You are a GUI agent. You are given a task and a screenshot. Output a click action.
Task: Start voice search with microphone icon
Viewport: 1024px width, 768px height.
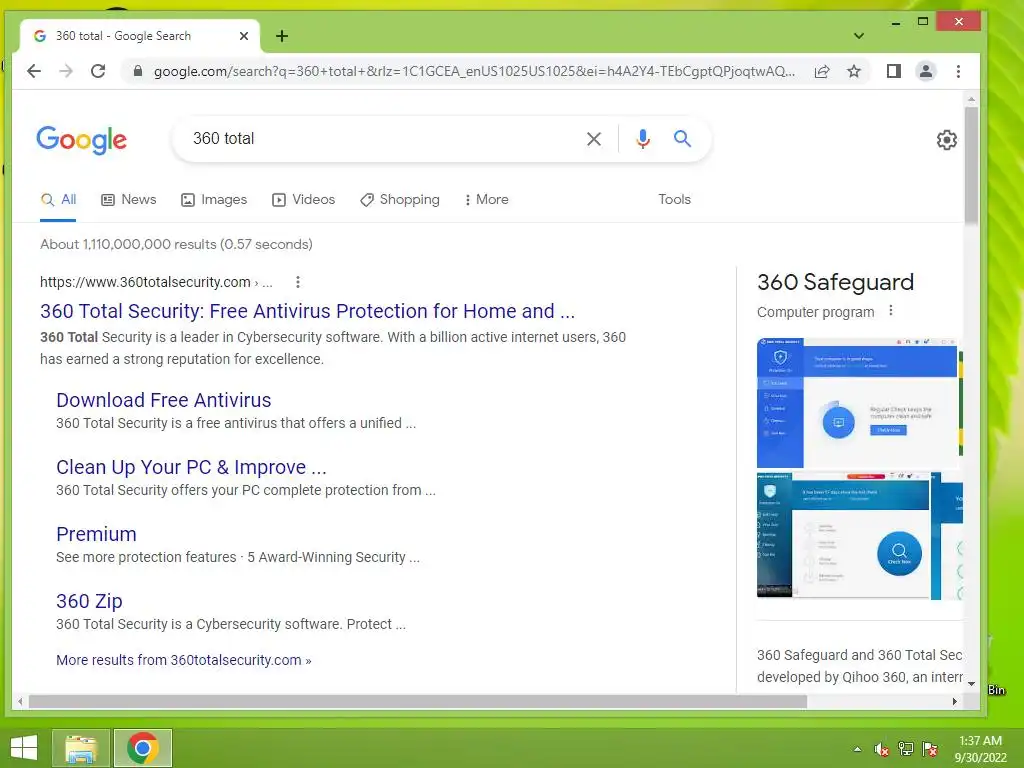[x=643, y=138]
